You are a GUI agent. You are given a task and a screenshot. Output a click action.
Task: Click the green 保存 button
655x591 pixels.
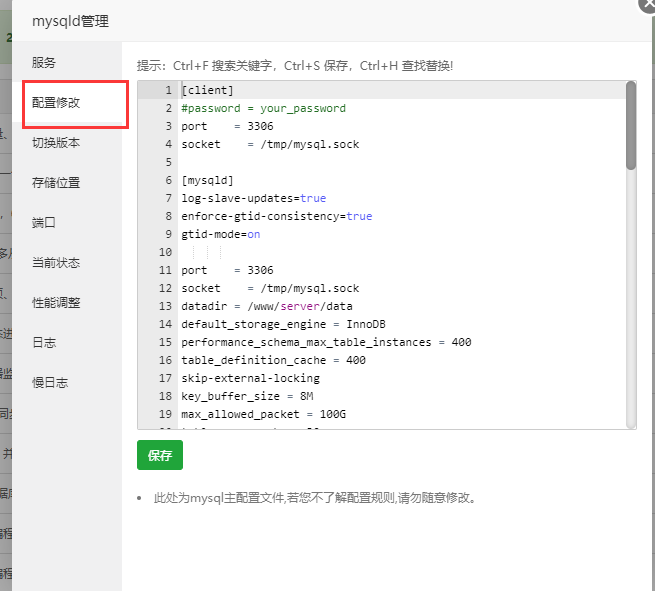160,455
